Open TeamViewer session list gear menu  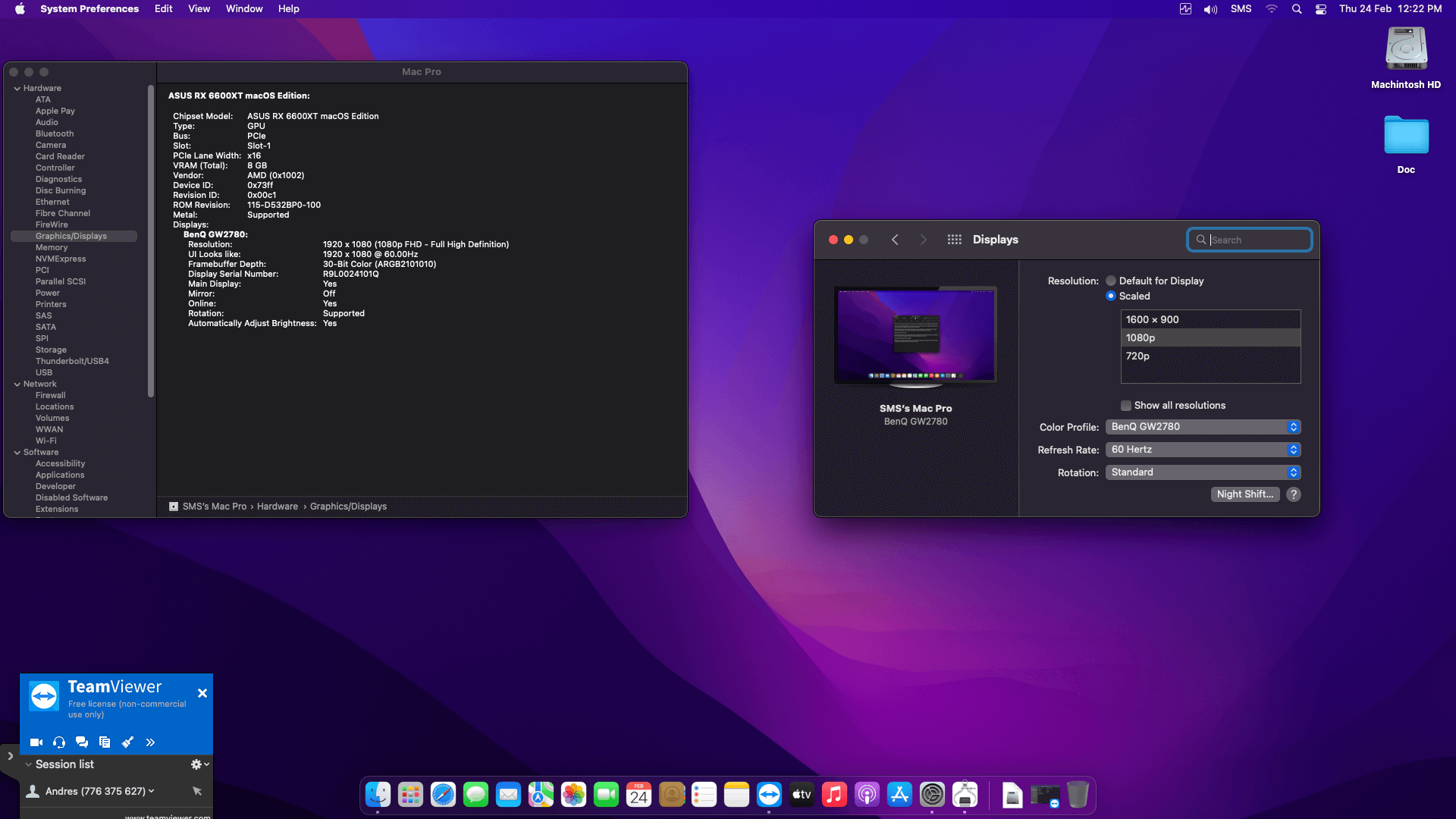(x=199, y=764)
